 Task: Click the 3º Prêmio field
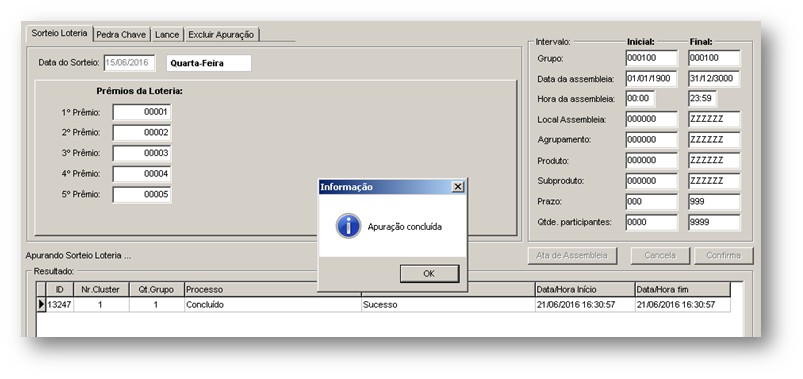[142, 153]
